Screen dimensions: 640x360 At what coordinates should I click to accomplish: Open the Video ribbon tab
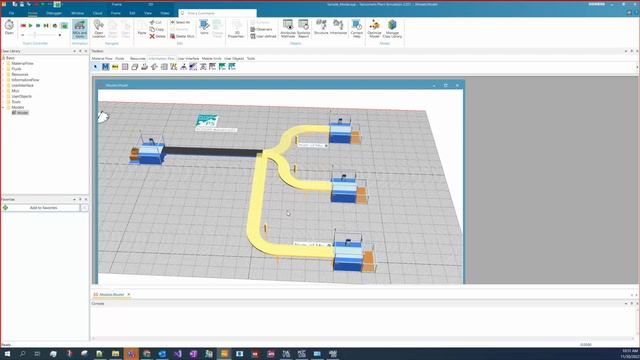165,13
